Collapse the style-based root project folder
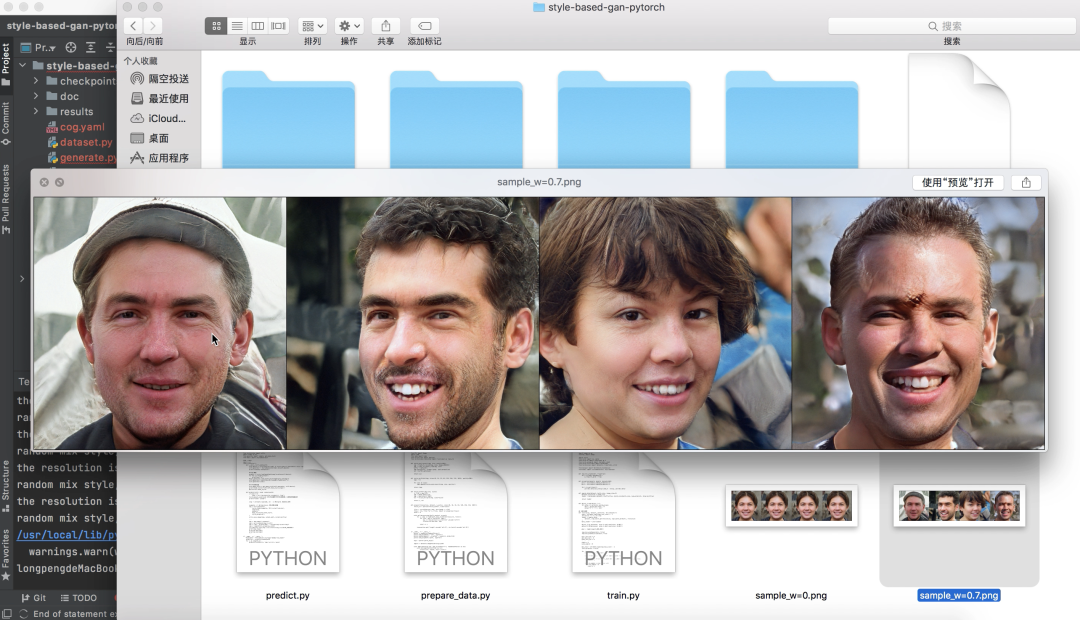Screen dimensions: 1080x620 (x=23, y=65)
